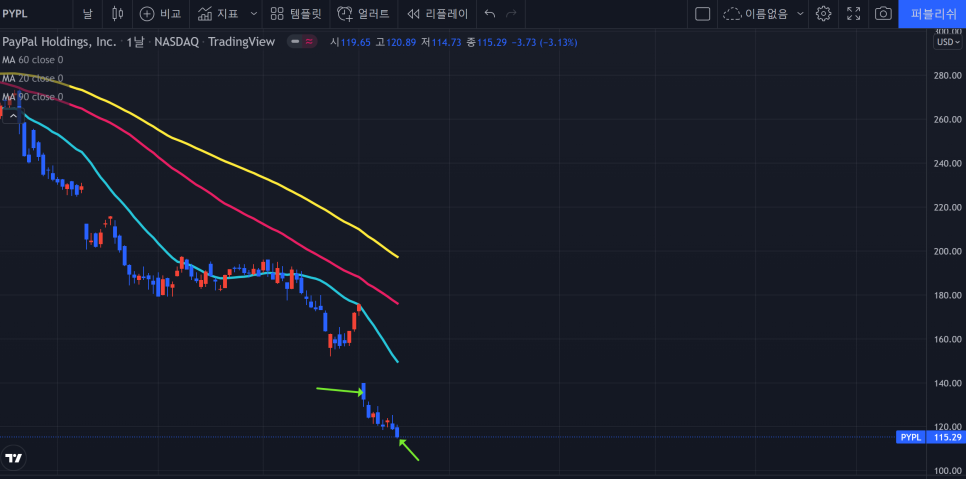Create an alert with 얼러트
The width and height of the screenshot is (966, 479).
(x=363, y=14)
